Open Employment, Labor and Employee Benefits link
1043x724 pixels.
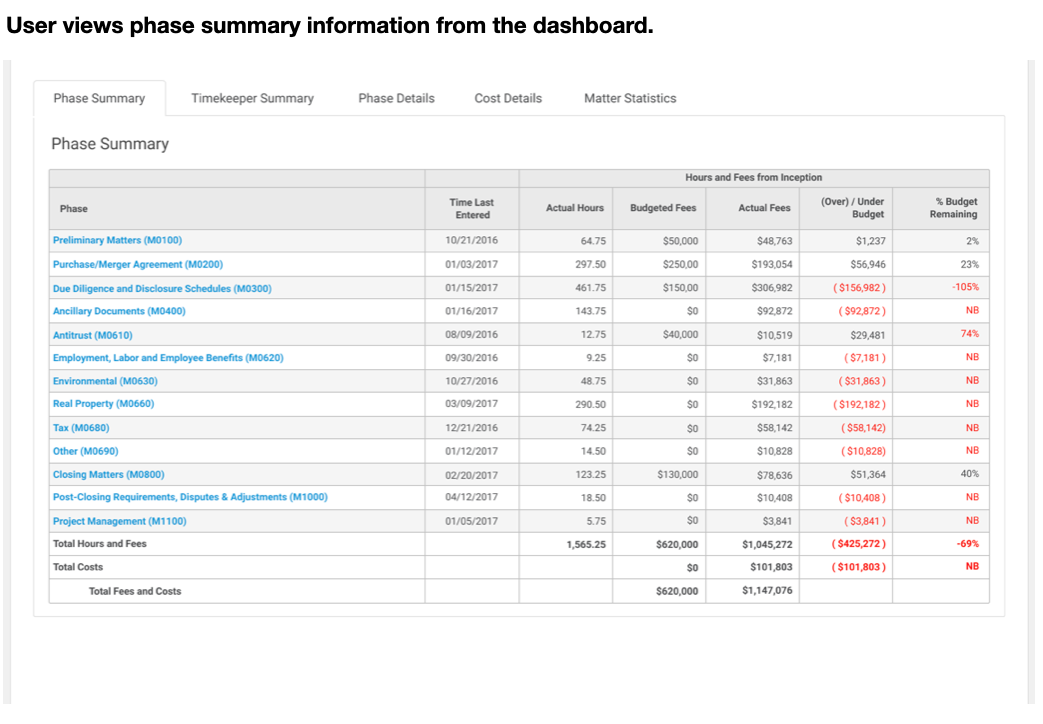pyautogui.click(x=168, y=358)
